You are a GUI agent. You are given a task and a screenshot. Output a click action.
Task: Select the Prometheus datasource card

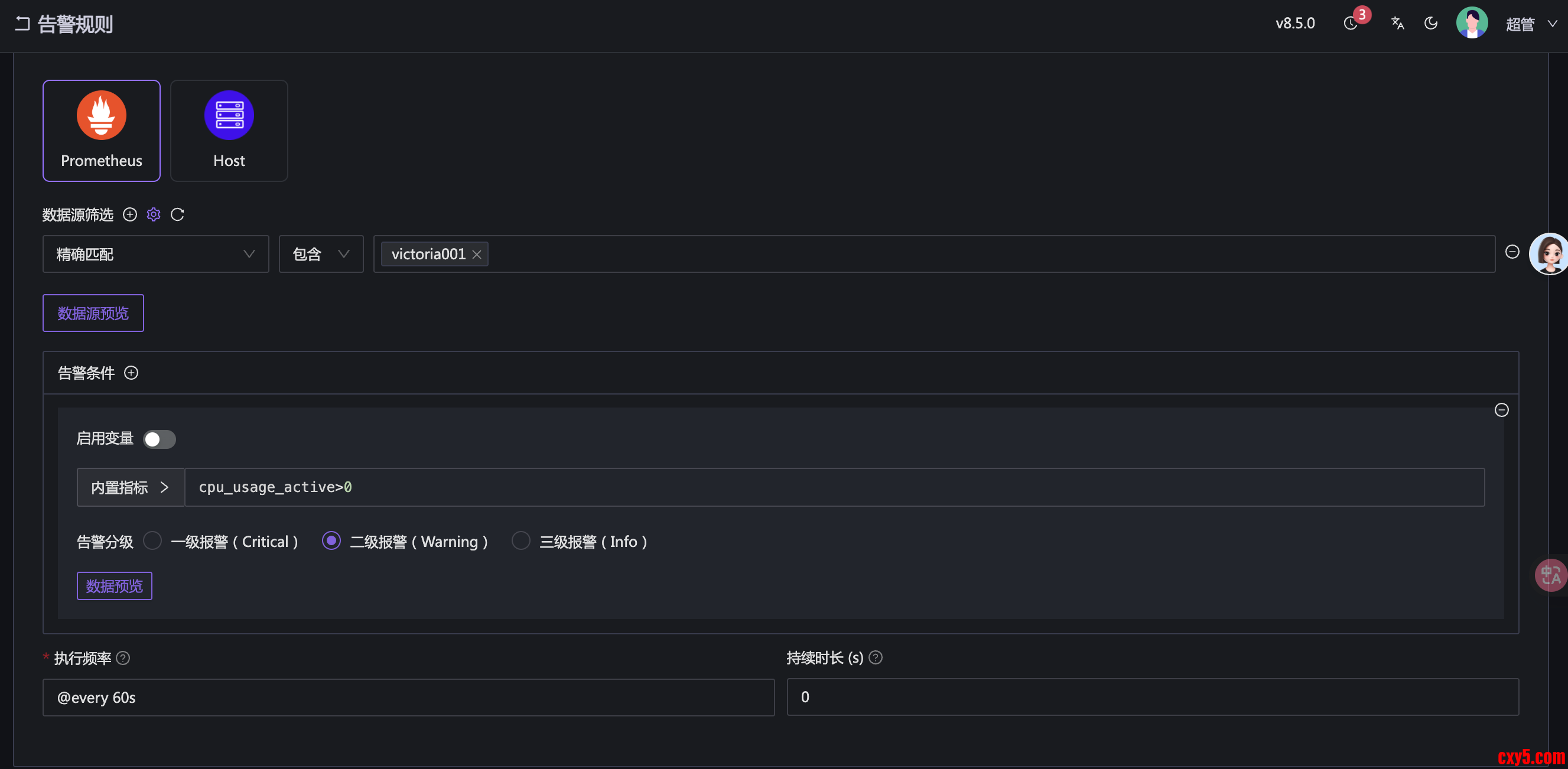tap(102, 130)
